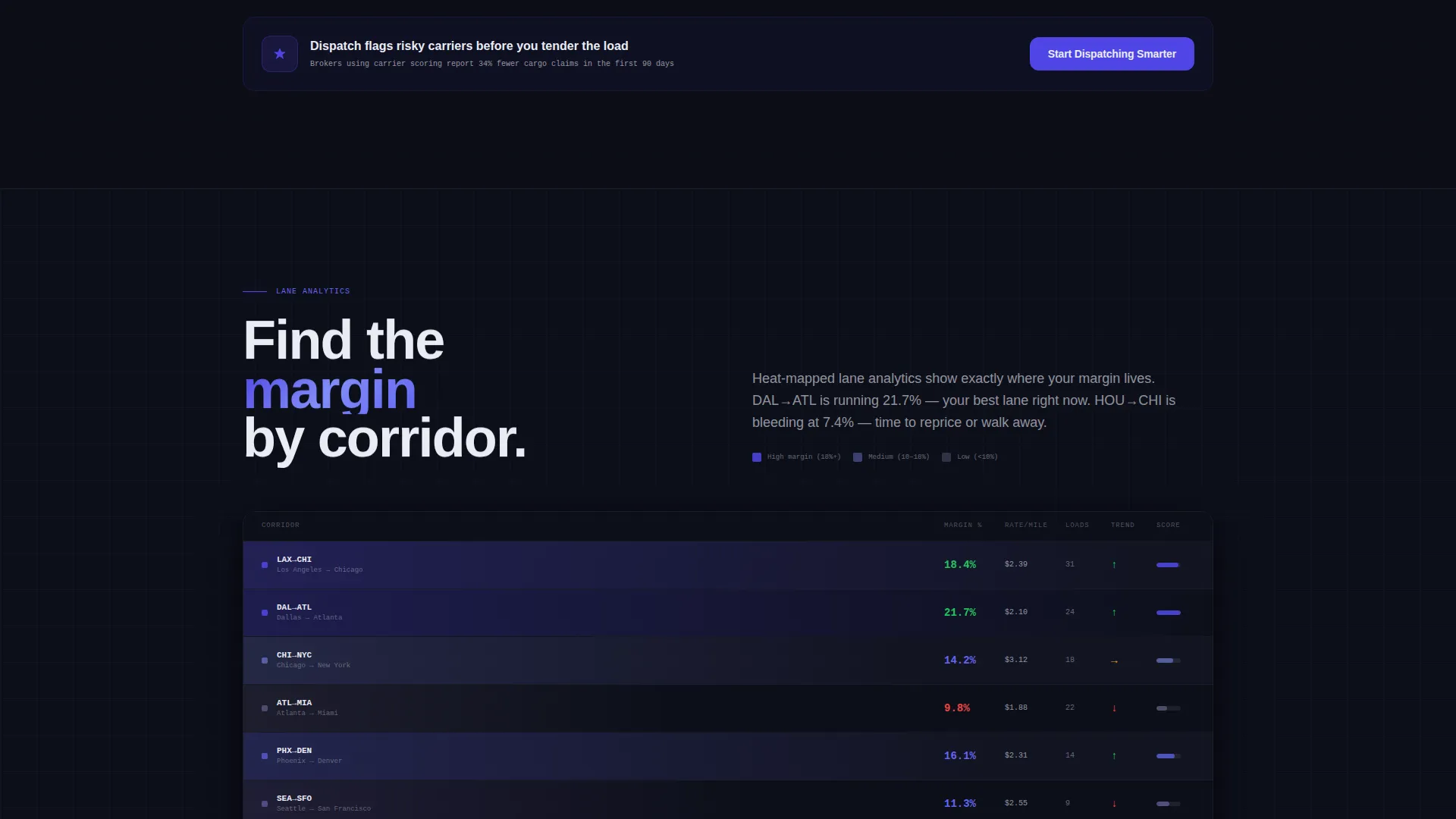This screenshot has width=1456, height=819.
Task: Click the LOADS column header
Action: (x=1077, y=525)
